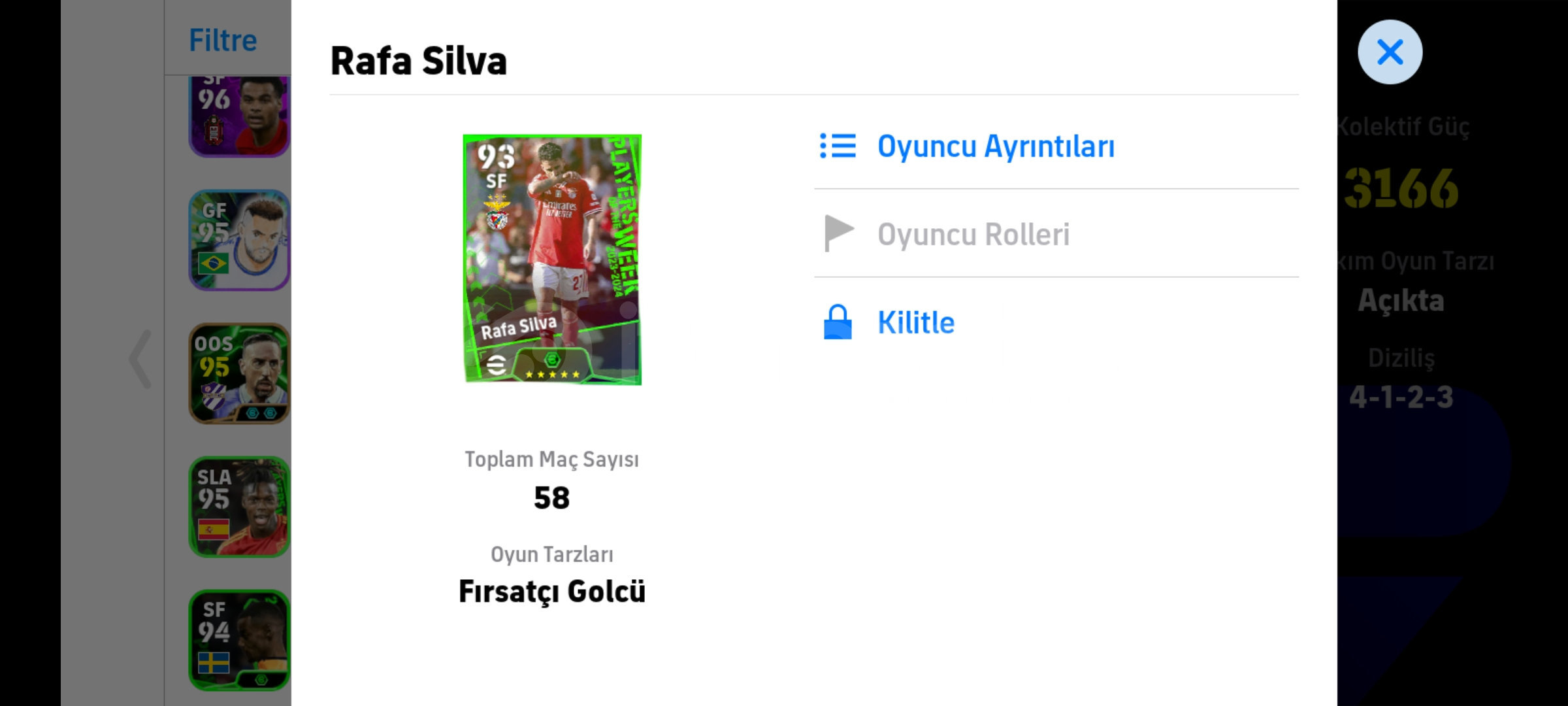The height and width of the screenshot is (706, 1568).
Task: Tap the eFootball logo on Rafa Silva's card
Action: point(497,365)
